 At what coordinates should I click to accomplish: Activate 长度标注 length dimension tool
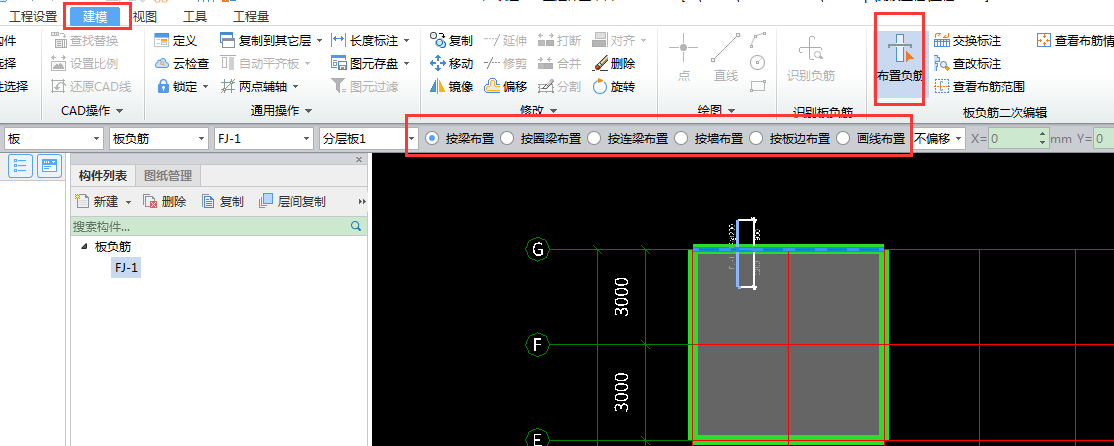click(370, 40)
